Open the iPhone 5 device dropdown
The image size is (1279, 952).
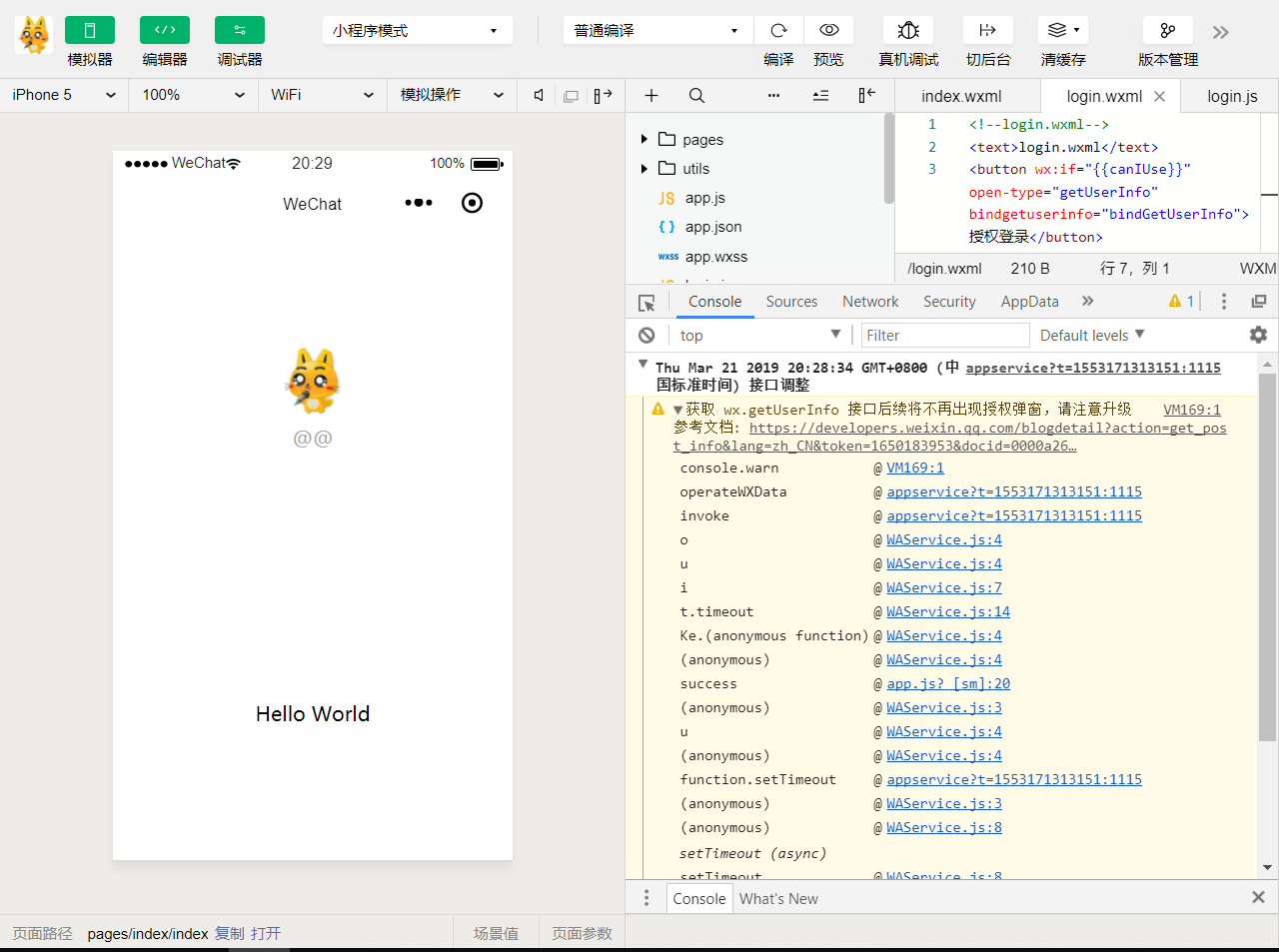(64, 95)
